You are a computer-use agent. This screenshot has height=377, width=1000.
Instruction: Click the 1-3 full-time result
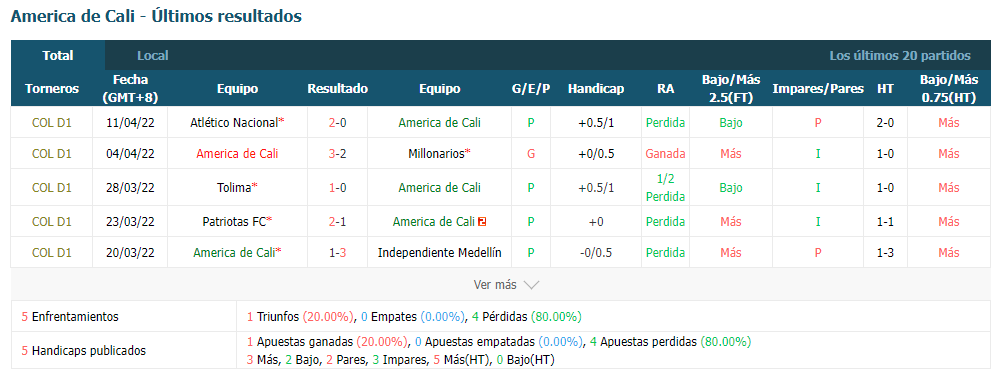(x=337, y=253)
